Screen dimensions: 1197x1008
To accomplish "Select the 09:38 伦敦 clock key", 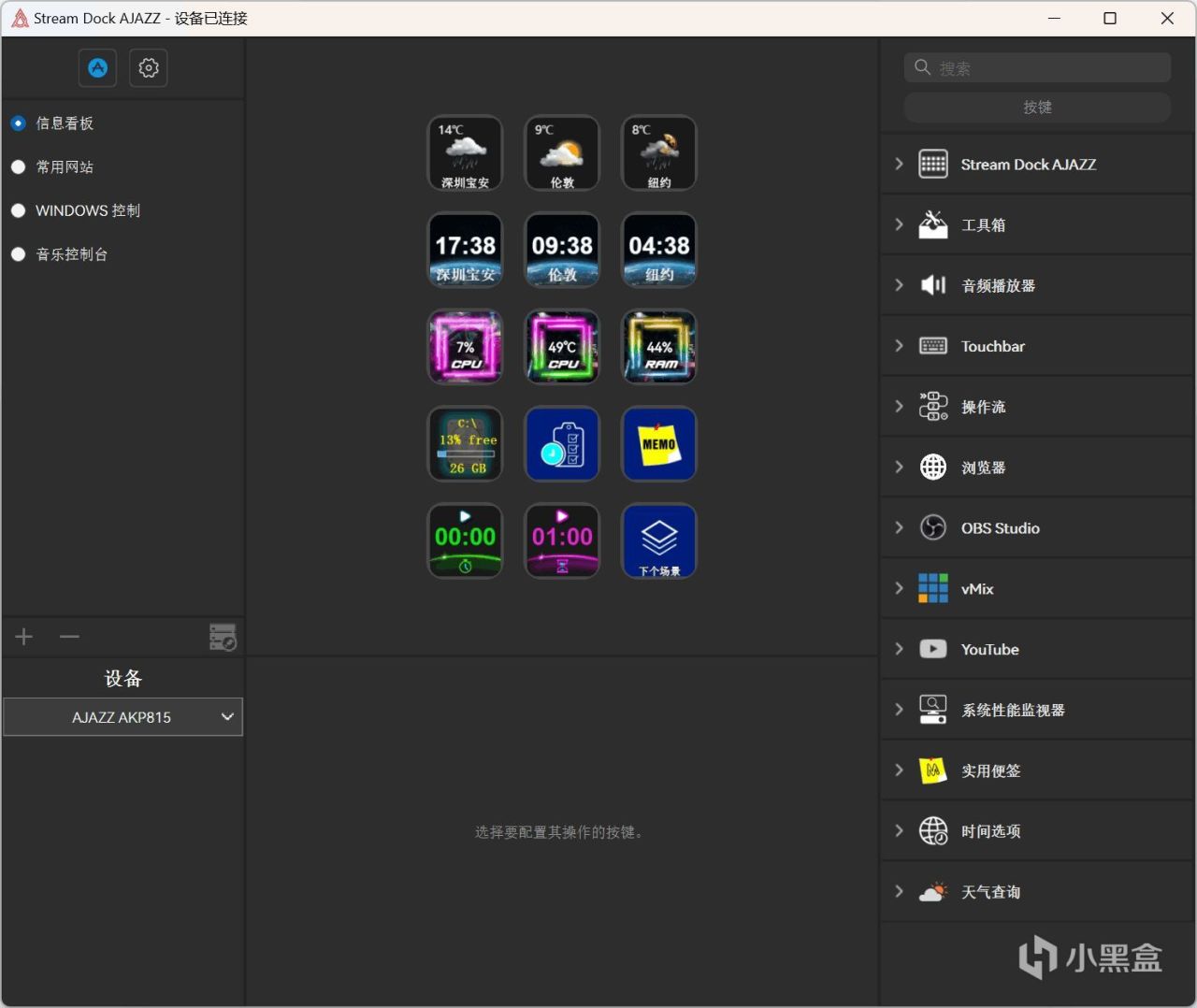I will click(x=562, y=251).
